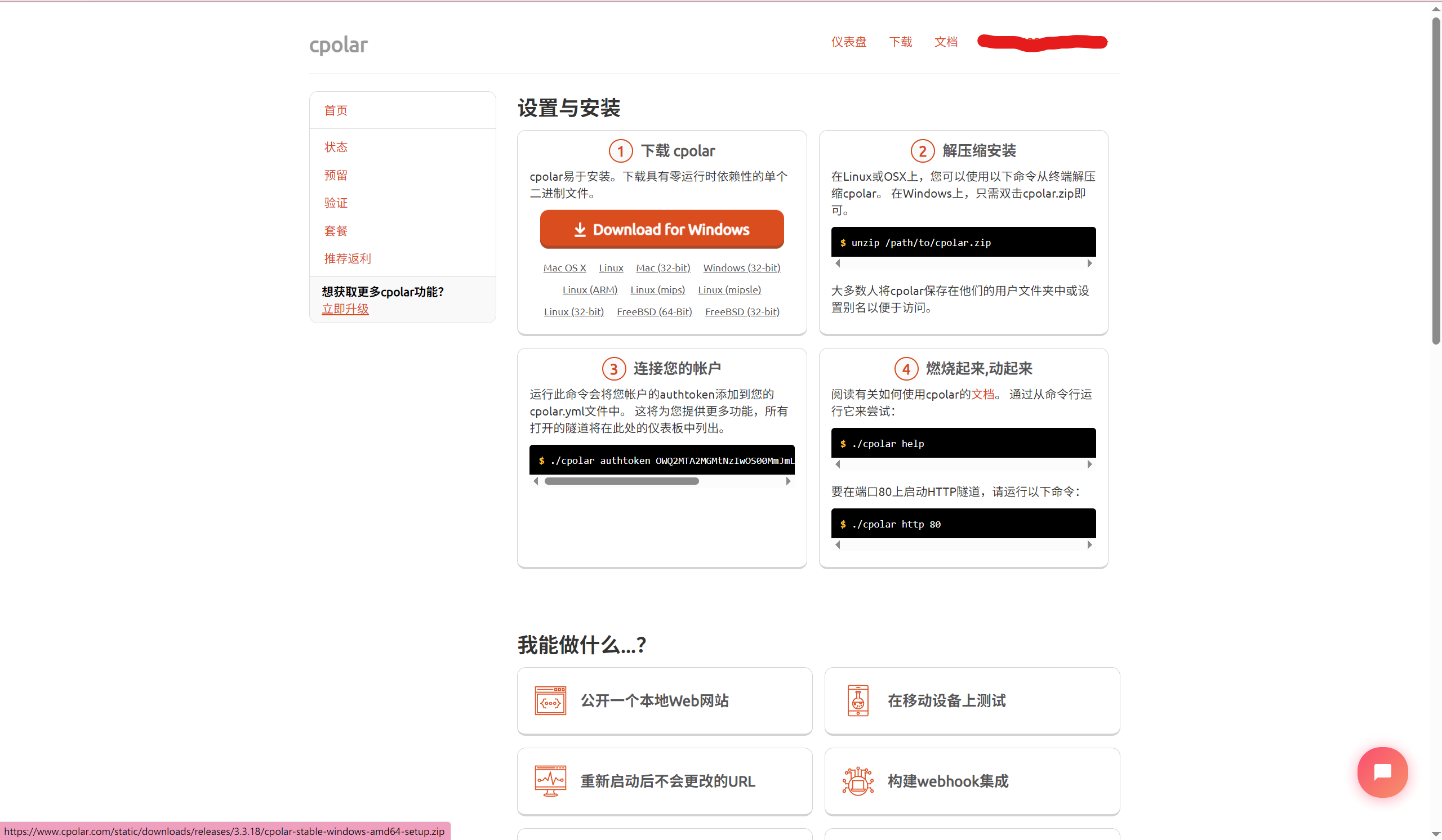Download the Linux (mipsle) version
Screen dimensions: 1442x840
click(729, 289)
